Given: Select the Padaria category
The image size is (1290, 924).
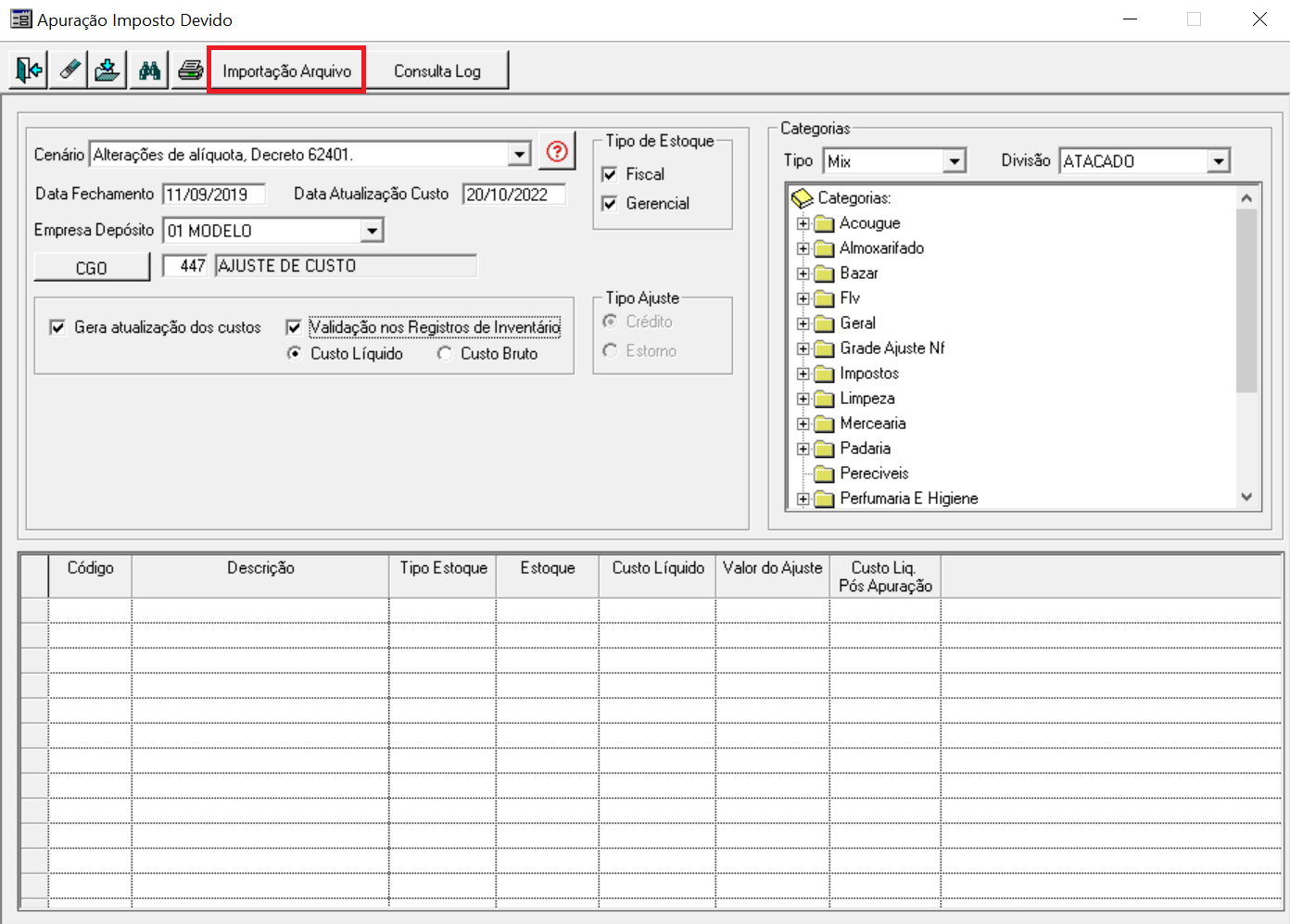Looking at the screenshot, I should click(x=866, y=449).
